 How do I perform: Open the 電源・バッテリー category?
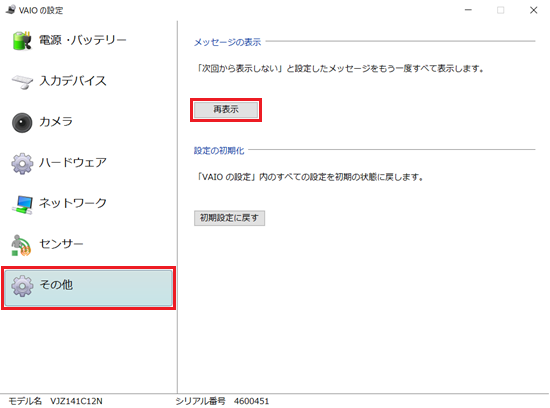click(82, 40)
